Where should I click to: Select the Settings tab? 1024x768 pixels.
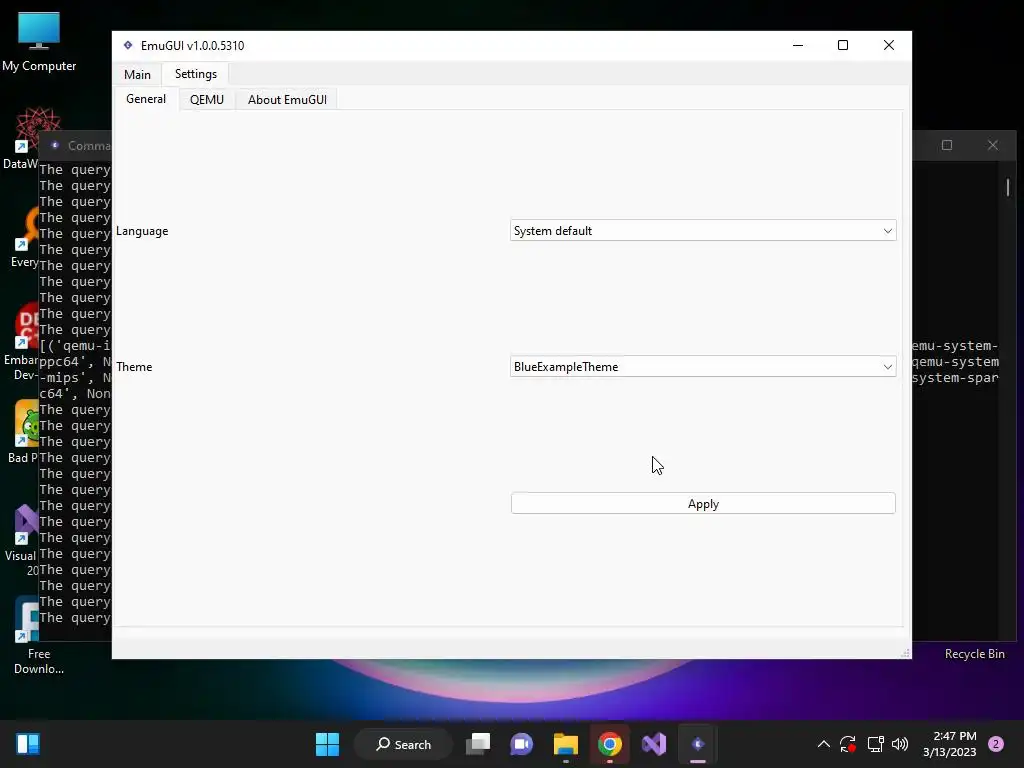[x=195, y=74]
